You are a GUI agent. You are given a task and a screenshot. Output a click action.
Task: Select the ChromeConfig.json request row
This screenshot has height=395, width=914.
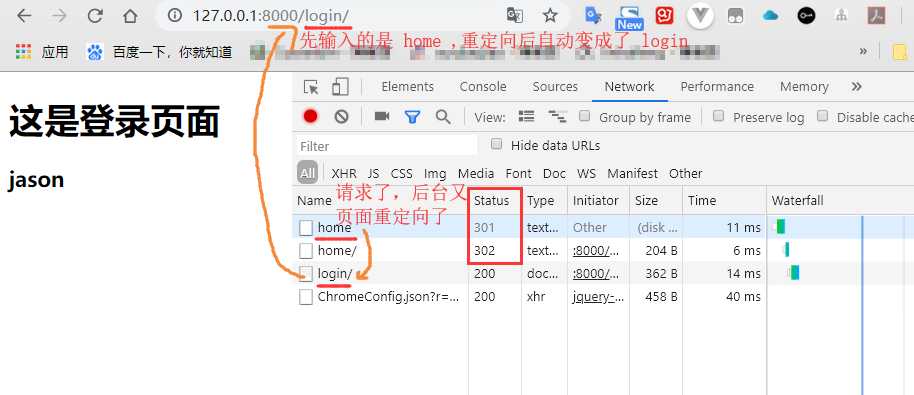click(x=603, y=297)
